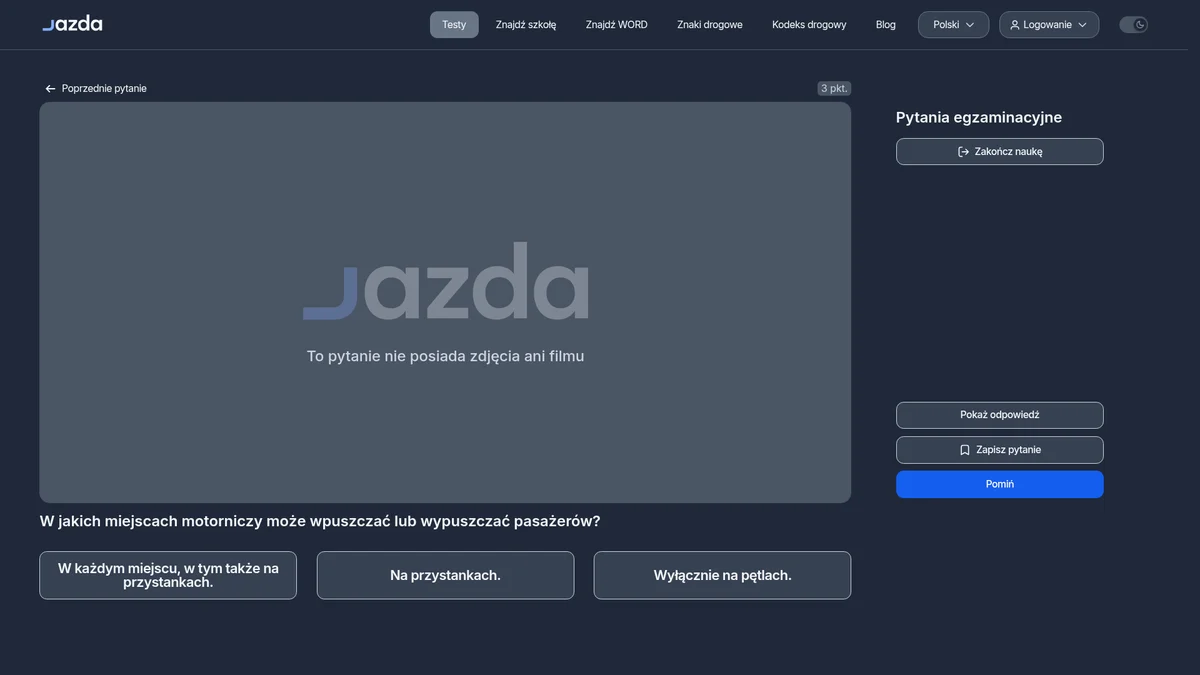Toggle dark mode switch
The width and height of the screenshot is (1200, 675).
(x=1133, y=25)
